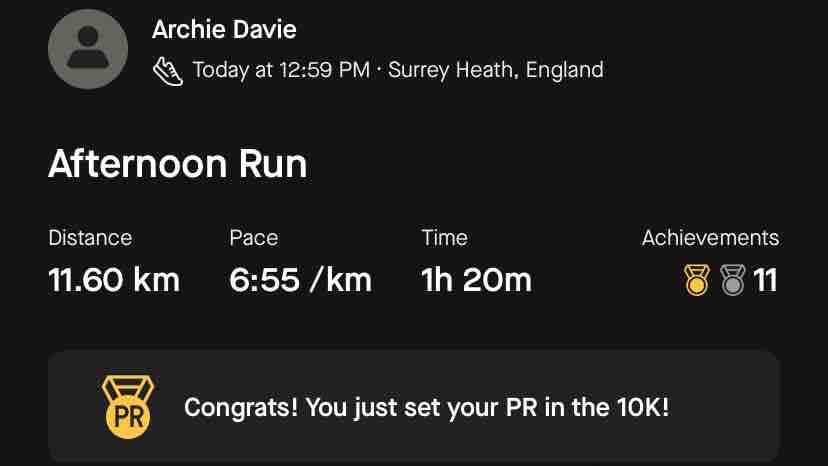
Task: Click the running shoe activity icon
Action: click(x=168, y=71)
